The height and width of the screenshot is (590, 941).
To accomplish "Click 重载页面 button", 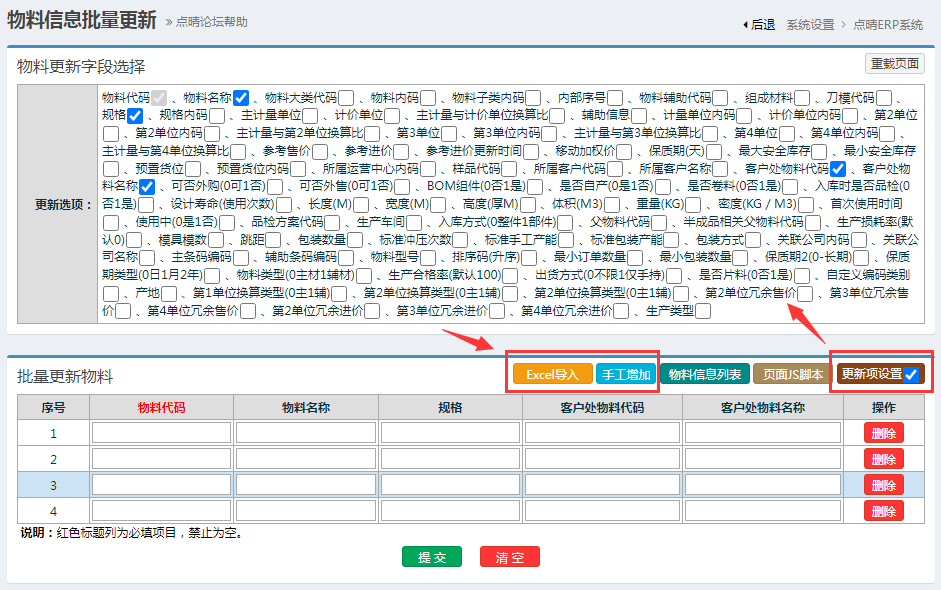I will click(x=894, y=64).
